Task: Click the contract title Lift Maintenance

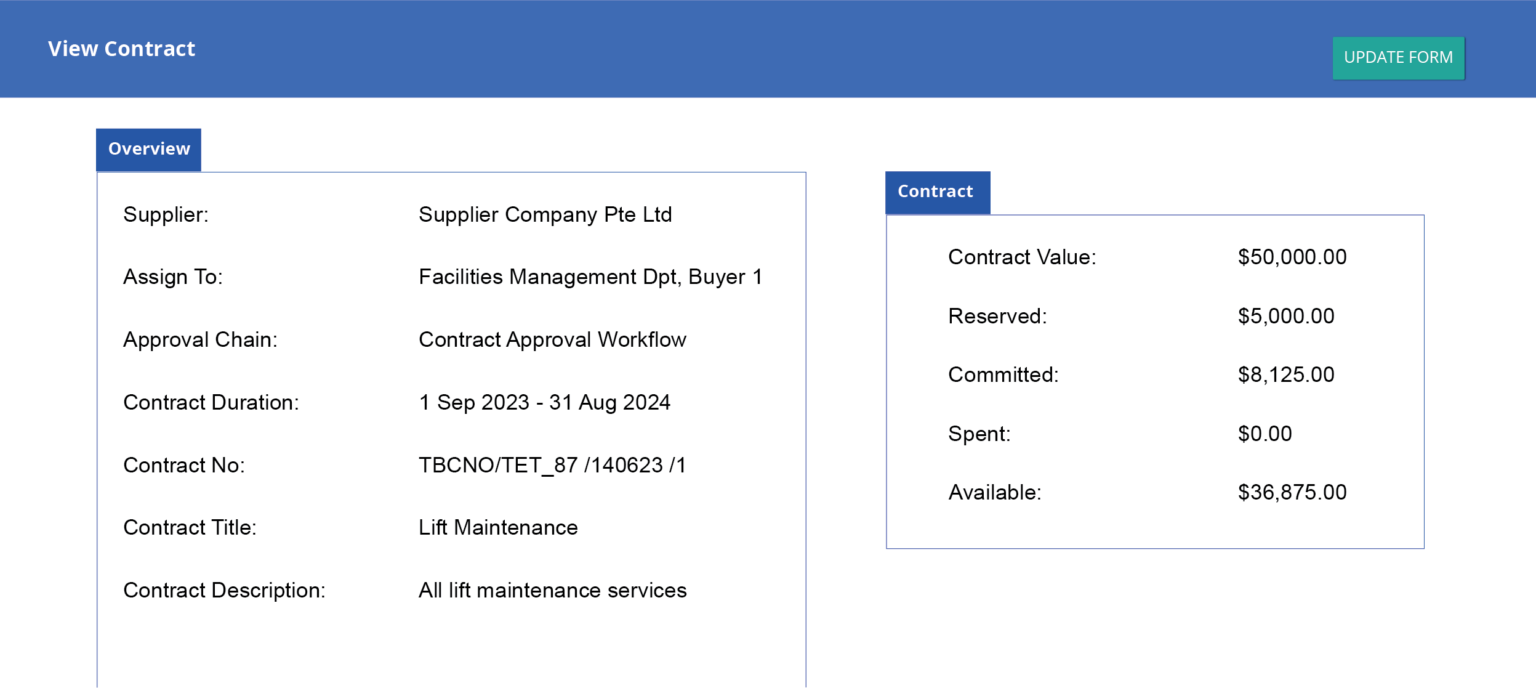Action: [498, 527]
